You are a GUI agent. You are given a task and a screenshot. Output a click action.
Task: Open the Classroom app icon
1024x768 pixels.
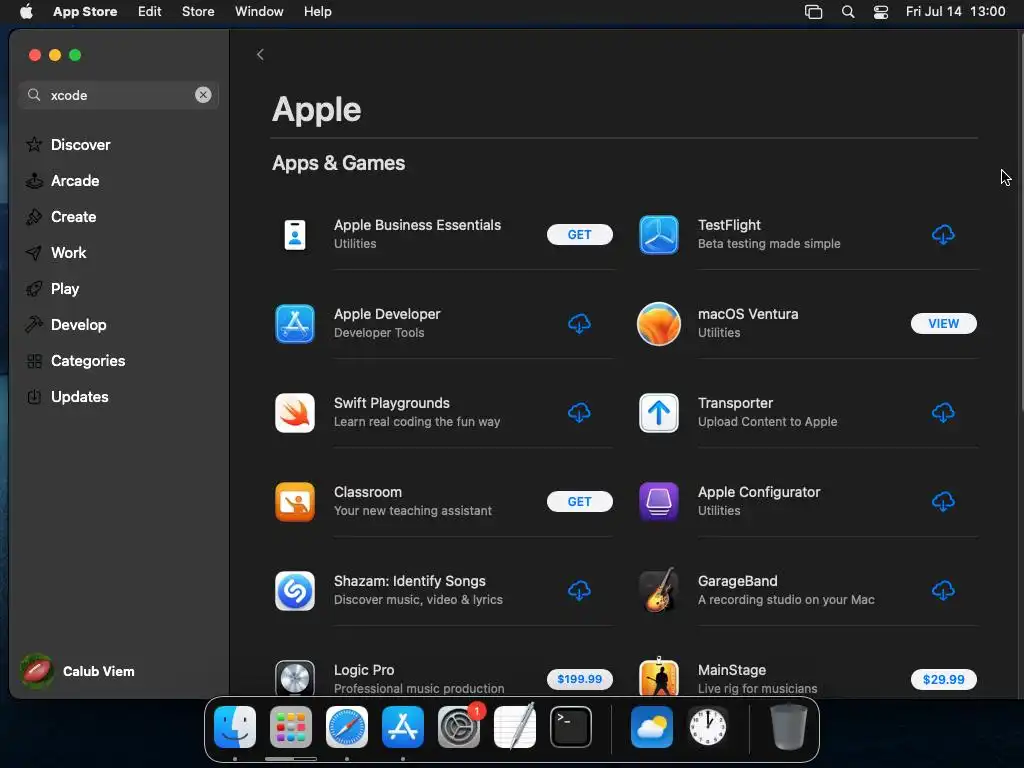click(295, 502)
